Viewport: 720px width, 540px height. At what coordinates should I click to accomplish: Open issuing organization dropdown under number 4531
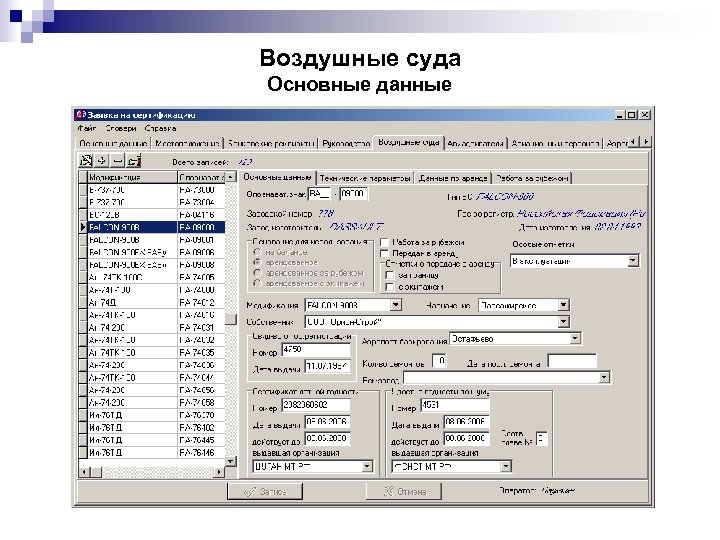tap(506, 467)
